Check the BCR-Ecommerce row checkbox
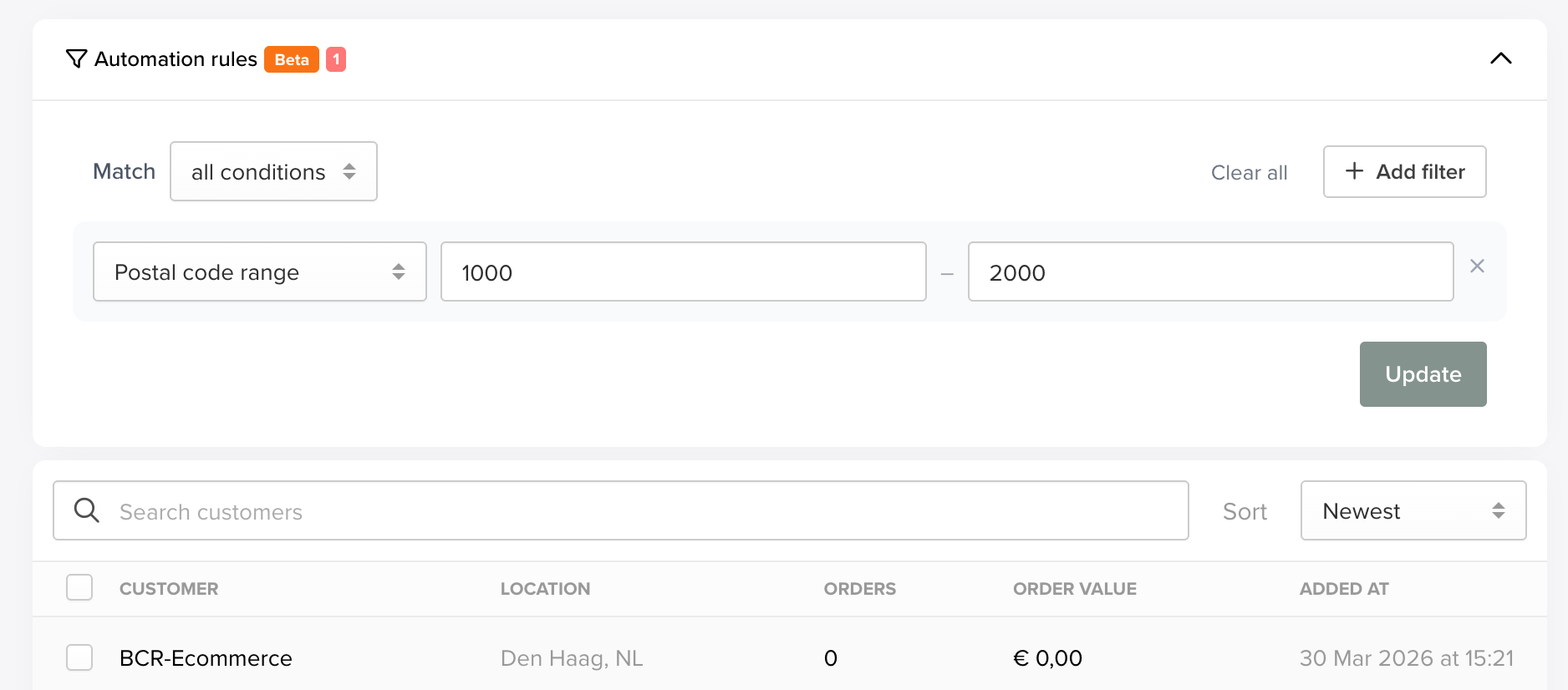This screenshot has height=690, width=1568. click(x=79, y=657)
